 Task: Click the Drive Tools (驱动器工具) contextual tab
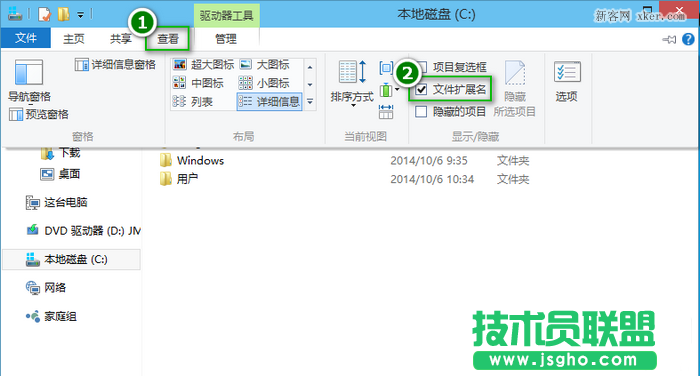(x=226, y=16)
